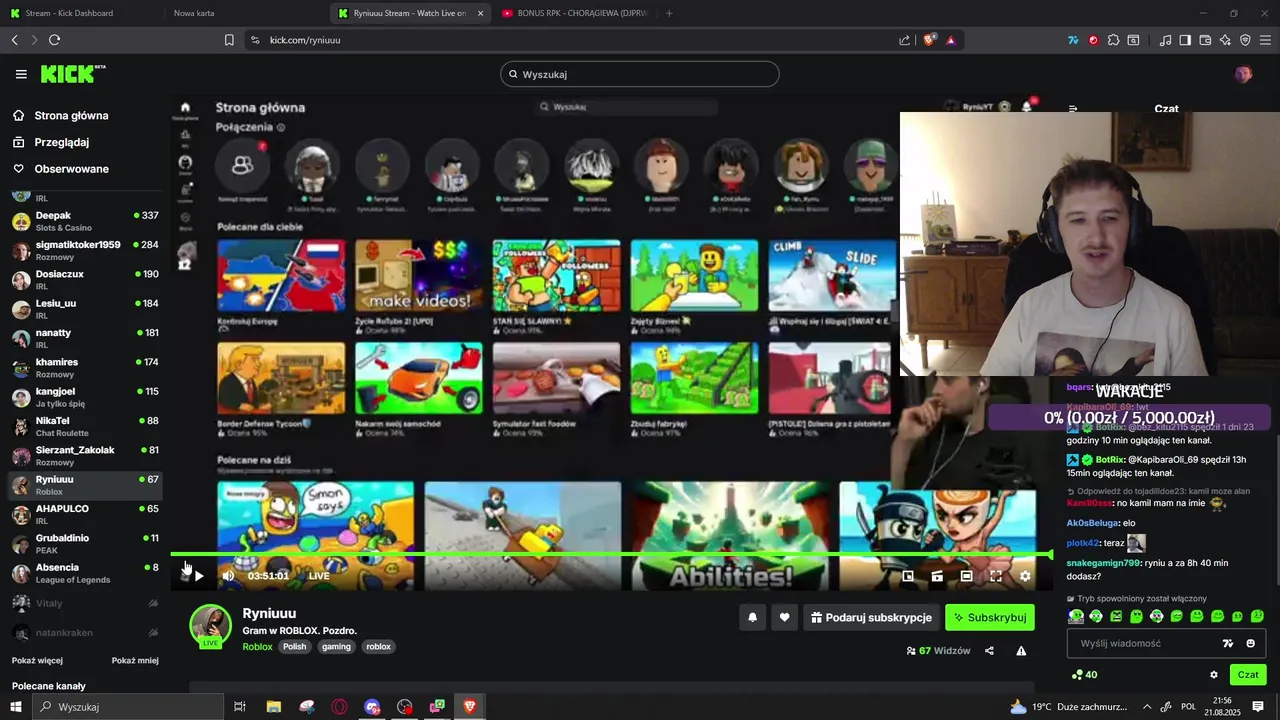This screenshot has width=1280, height=720.
Task: Open the Kick user profile avatar
Action: [x=1243, y=74]
